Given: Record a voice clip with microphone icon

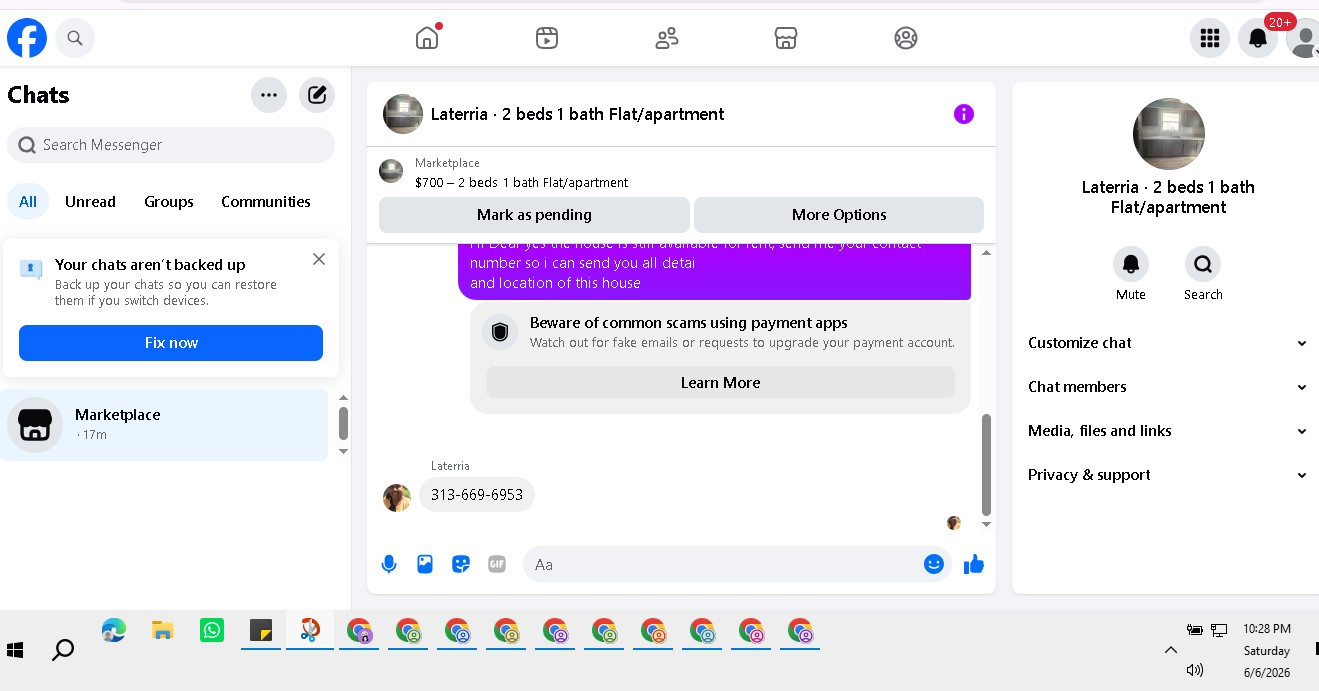Looking at the screenshot, I should [389, 564].
